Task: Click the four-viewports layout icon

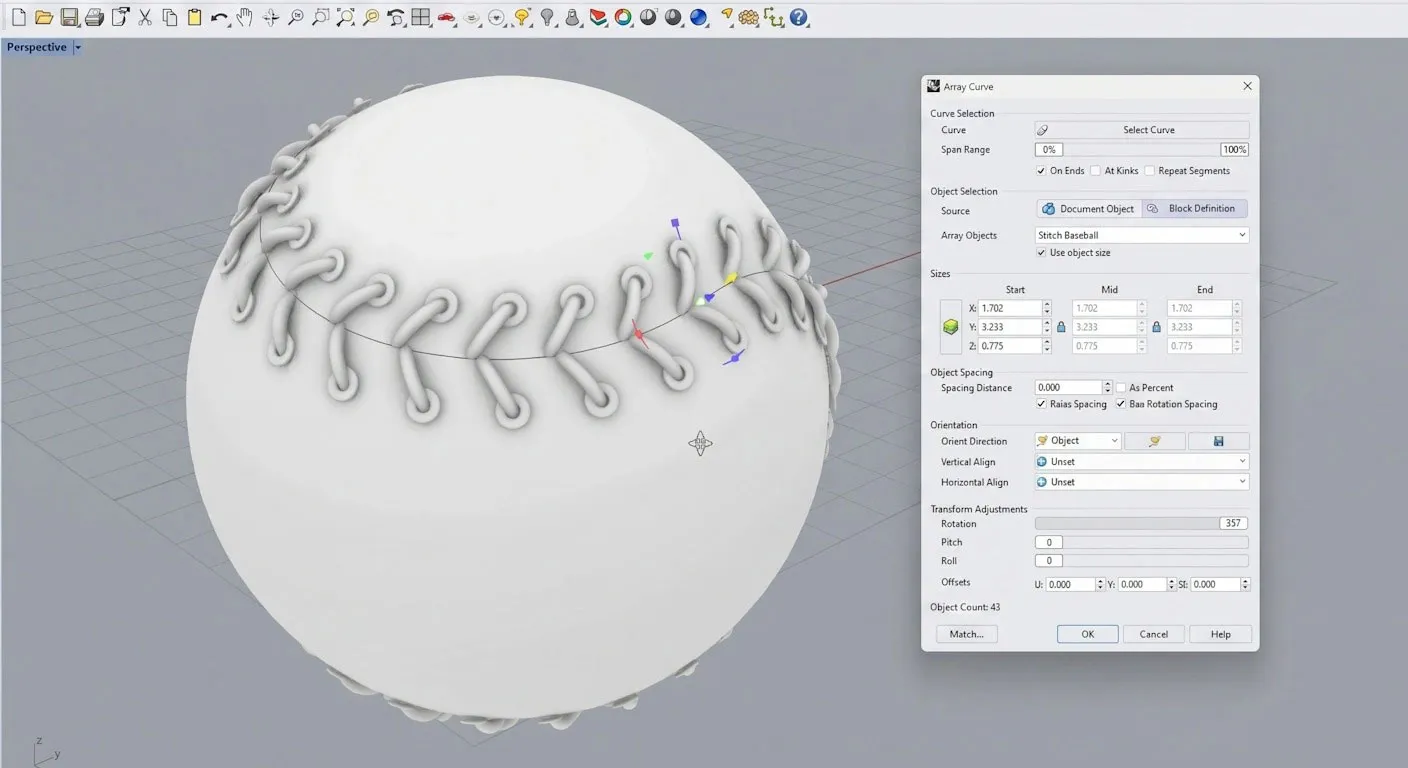Action: (421, 16)
